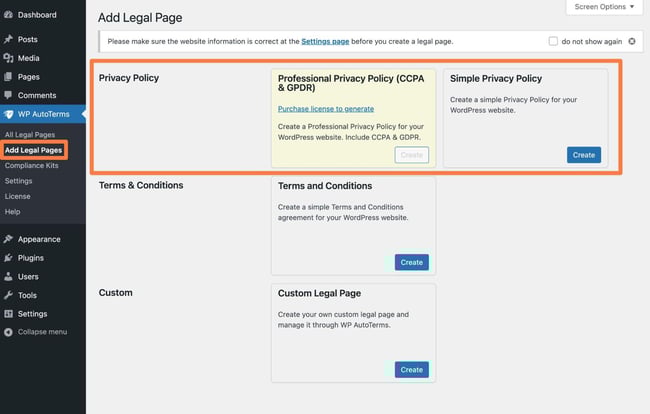Viewport: 650px width, 414px height.
Task: Open the Users menu item
Action: point(28,276)
